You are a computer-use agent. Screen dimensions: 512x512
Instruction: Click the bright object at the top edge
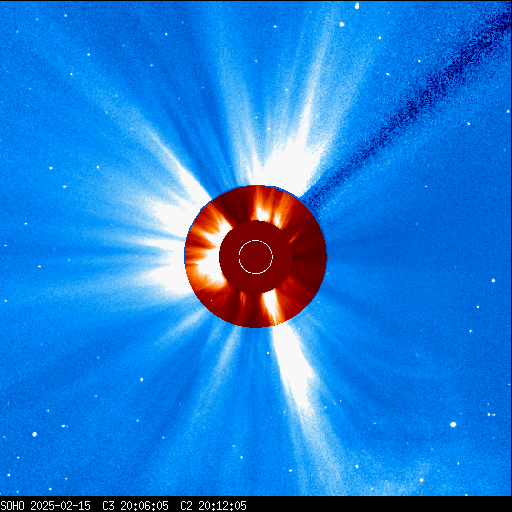[357, 5]
